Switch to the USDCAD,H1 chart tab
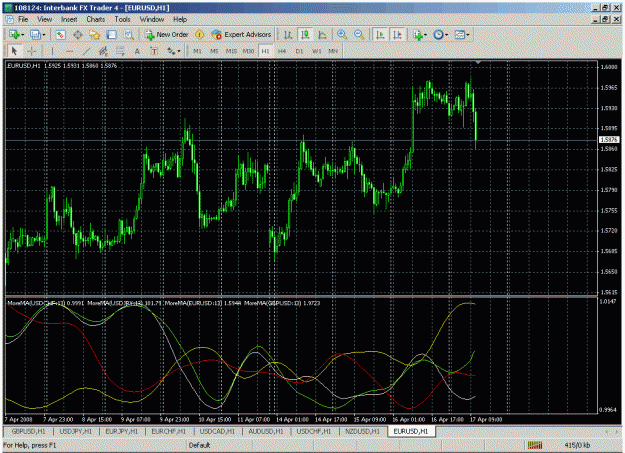The height and width of the screenshot is (453, 625). [218, 431]
